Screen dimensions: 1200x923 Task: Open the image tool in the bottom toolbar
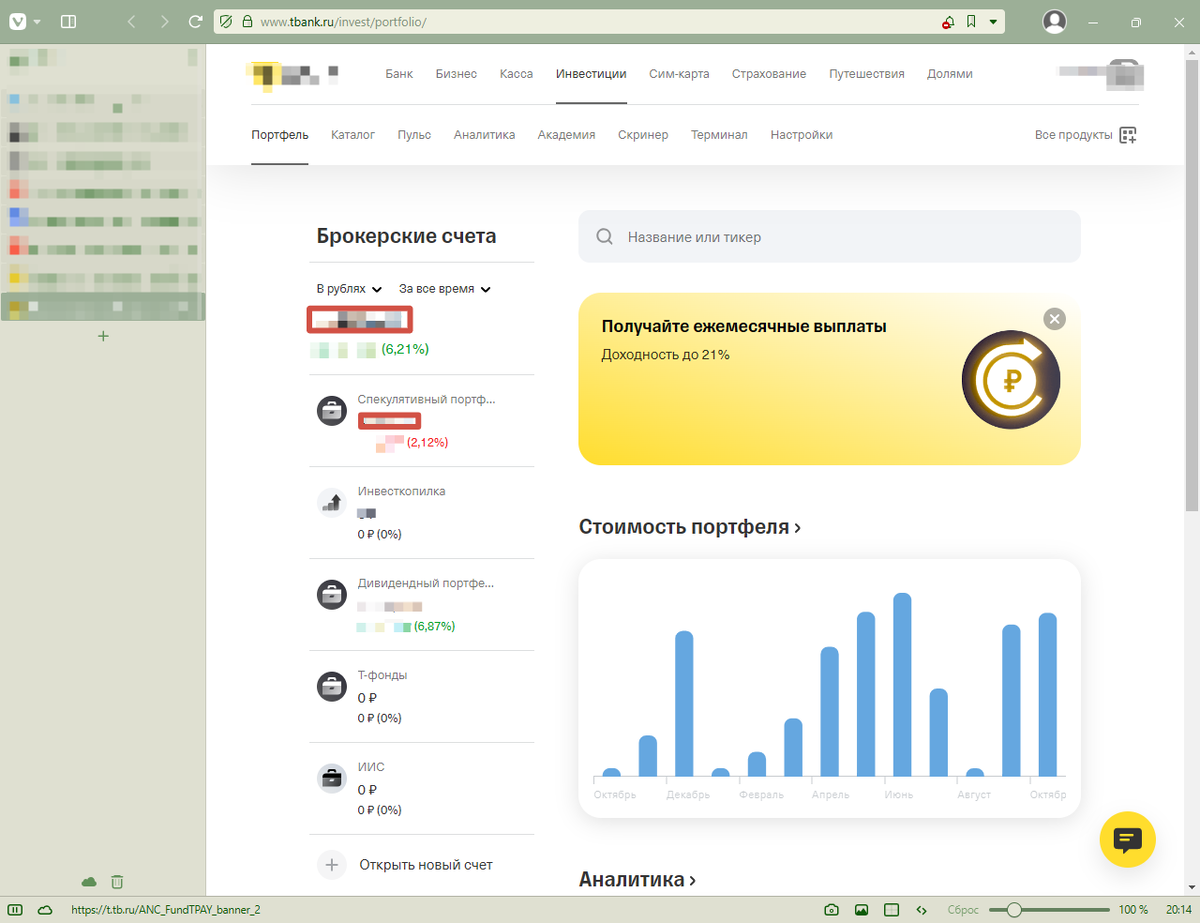(x=861, y=909)
